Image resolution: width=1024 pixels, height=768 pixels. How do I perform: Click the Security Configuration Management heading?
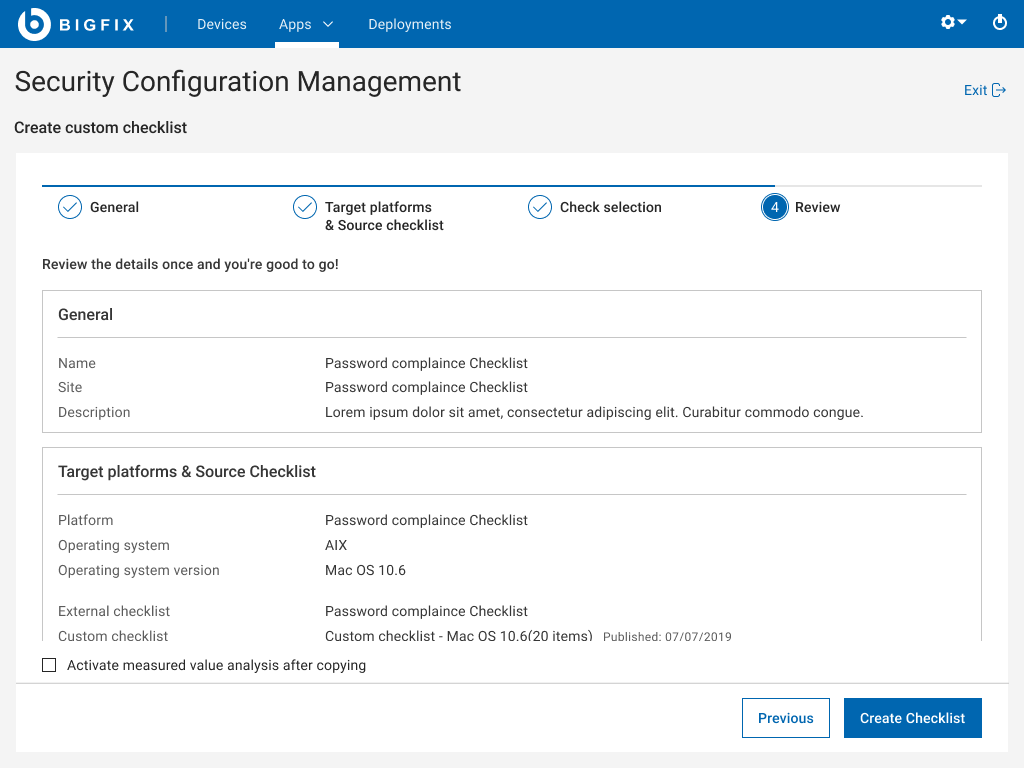pyautogui.click(x=238, y=82)
